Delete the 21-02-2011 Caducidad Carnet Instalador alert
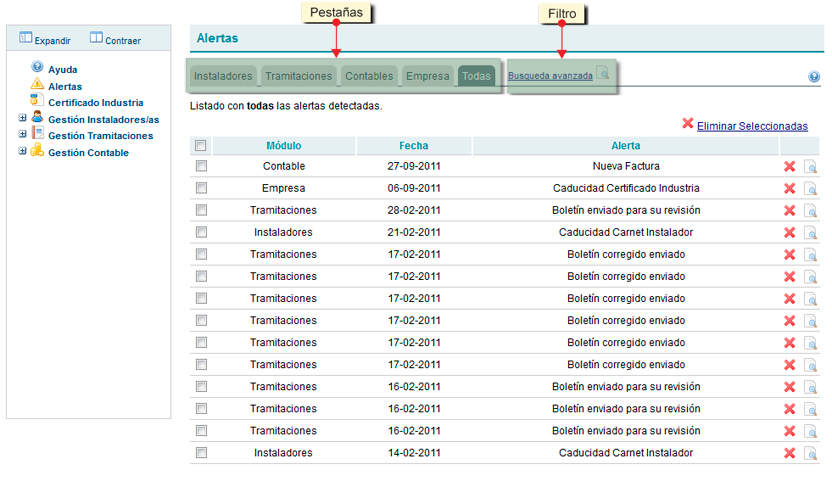 click(x=789, y=232)
